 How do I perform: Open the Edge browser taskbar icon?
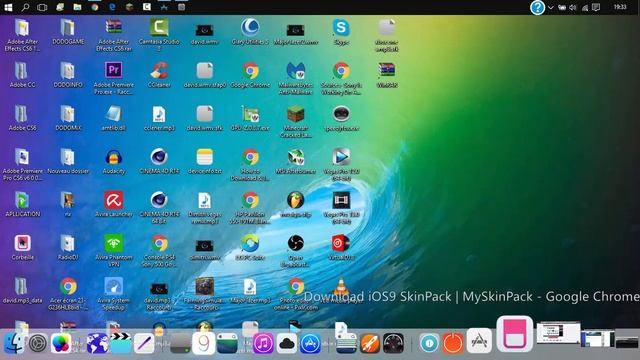coord(112,7)
